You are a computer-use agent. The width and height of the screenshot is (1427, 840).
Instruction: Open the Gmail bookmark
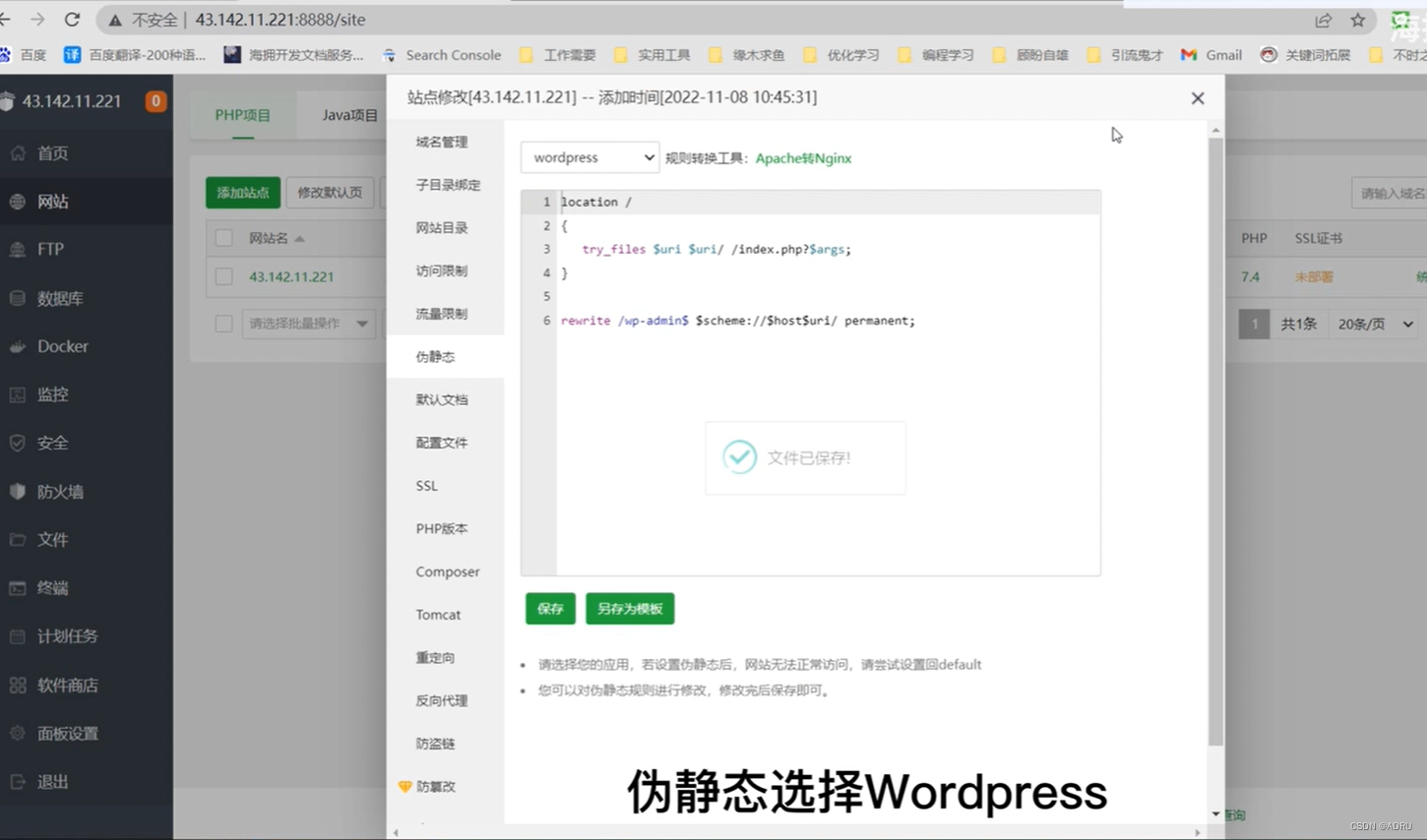click(1211, 55)
